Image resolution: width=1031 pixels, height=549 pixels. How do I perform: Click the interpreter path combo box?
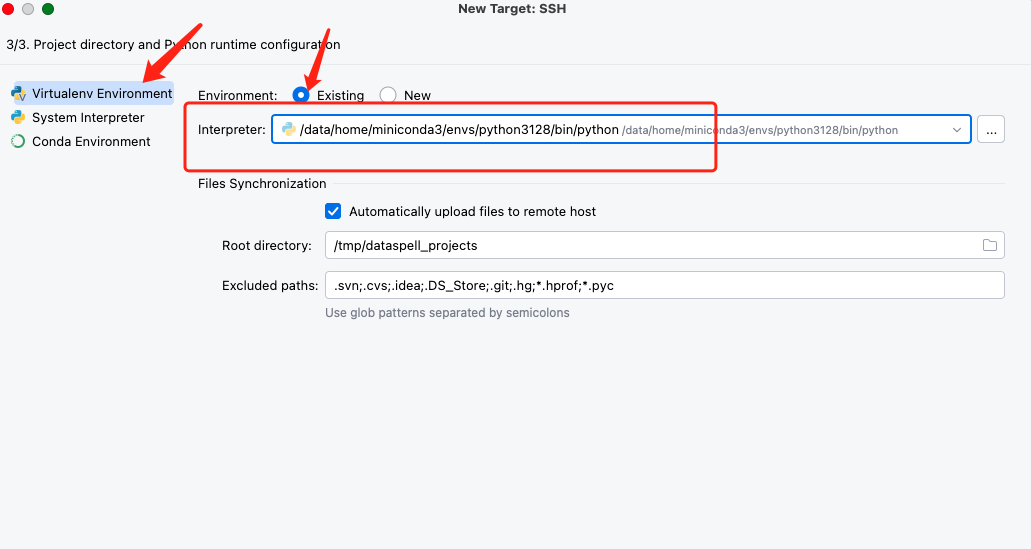[621, 130]
